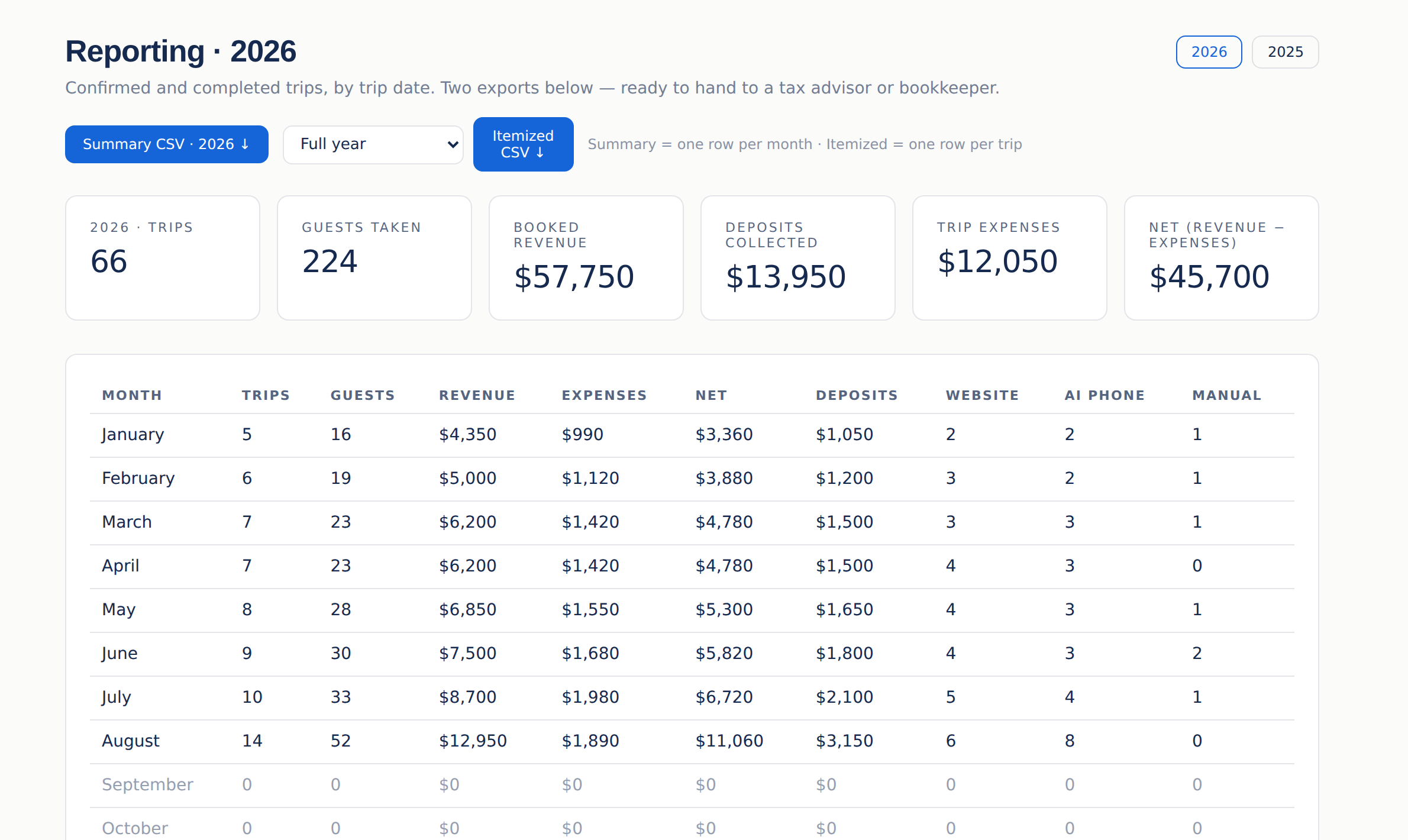1408x840 pixels.
Task: Download the Itemized CSV export
Action: (x=523, y=144)
